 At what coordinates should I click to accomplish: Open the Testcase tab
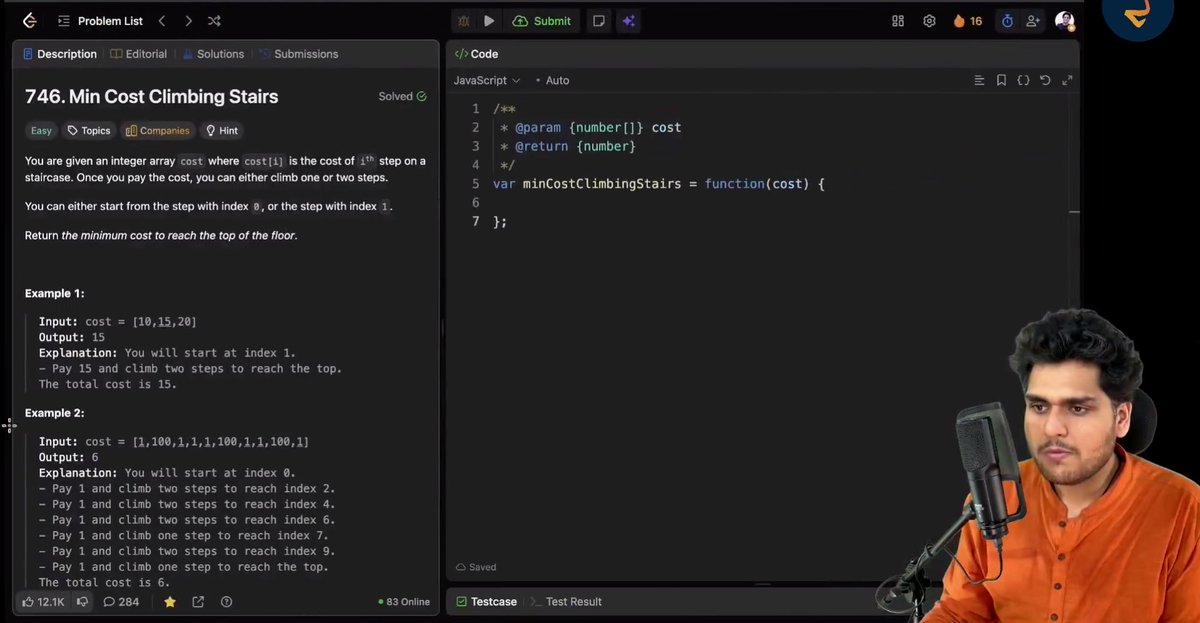click(487, 601)
